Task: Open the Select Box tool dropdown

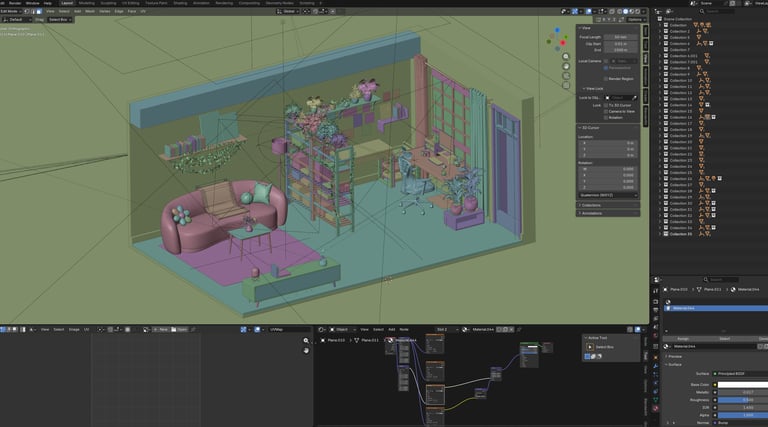Action: coord(60,20)
